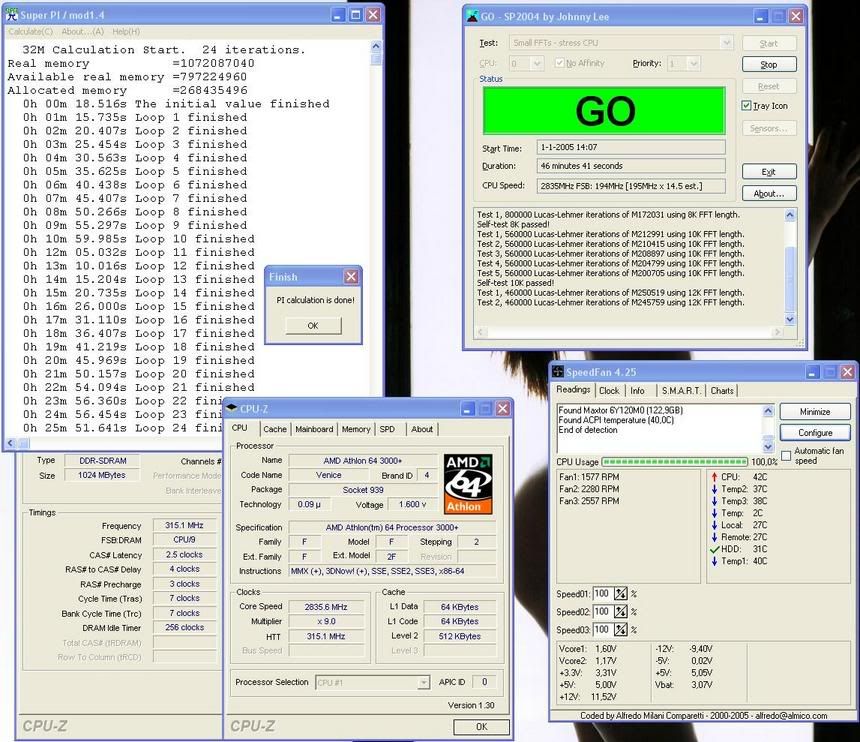This screenshot has height=742, width=860.
Task: Click the AMD Athlon 64 logo in CPU-Z
Action: pyautogui.click(x=468, y=484)
